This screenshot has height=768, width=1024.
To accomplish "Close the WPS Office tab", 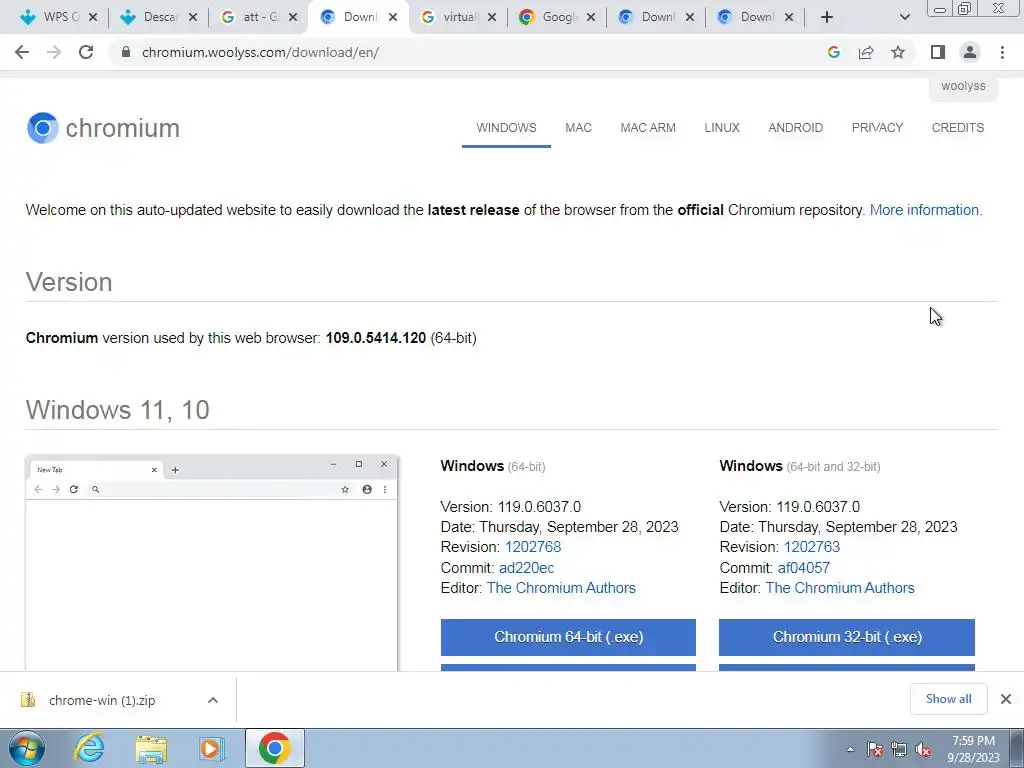I will coord(93,17).
